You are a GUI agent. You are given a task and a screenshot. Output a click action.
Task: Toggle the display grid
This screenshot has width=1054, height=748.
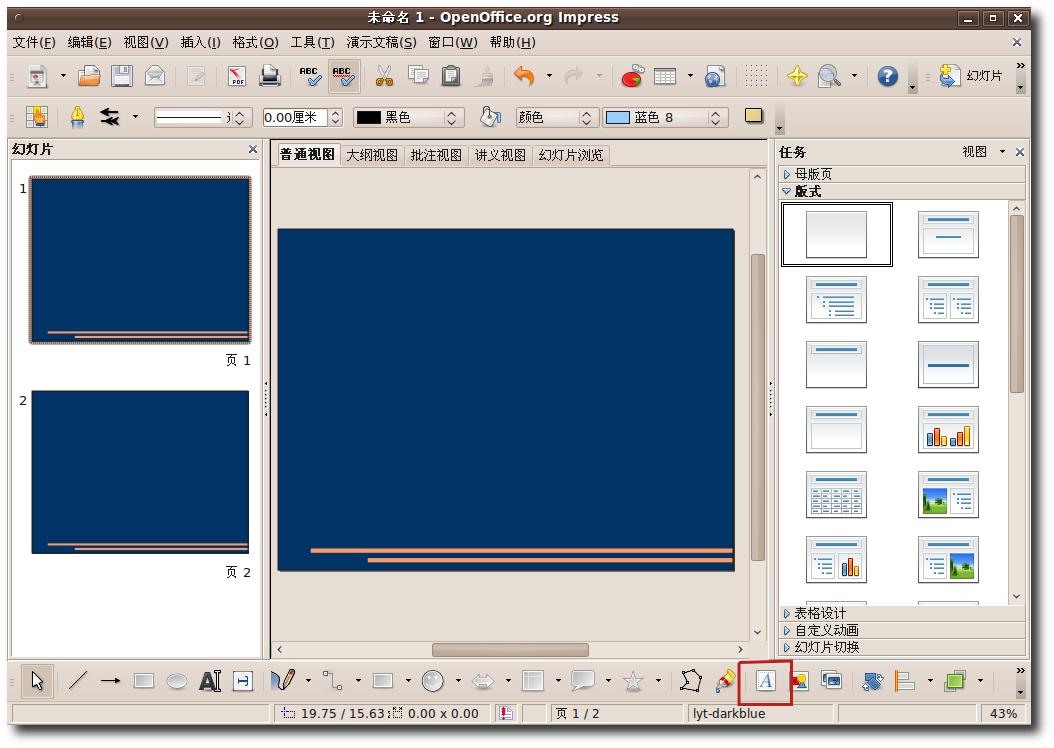756,76
